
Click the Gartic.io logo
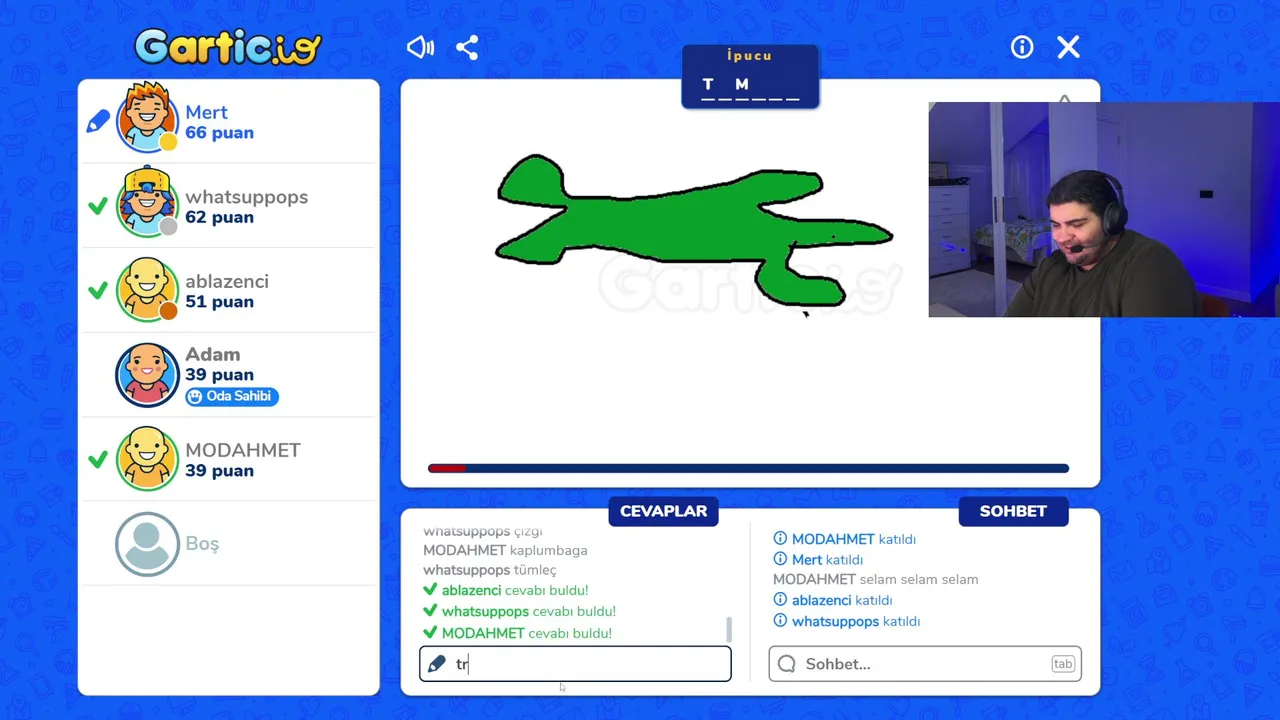(x=228, y=46)
